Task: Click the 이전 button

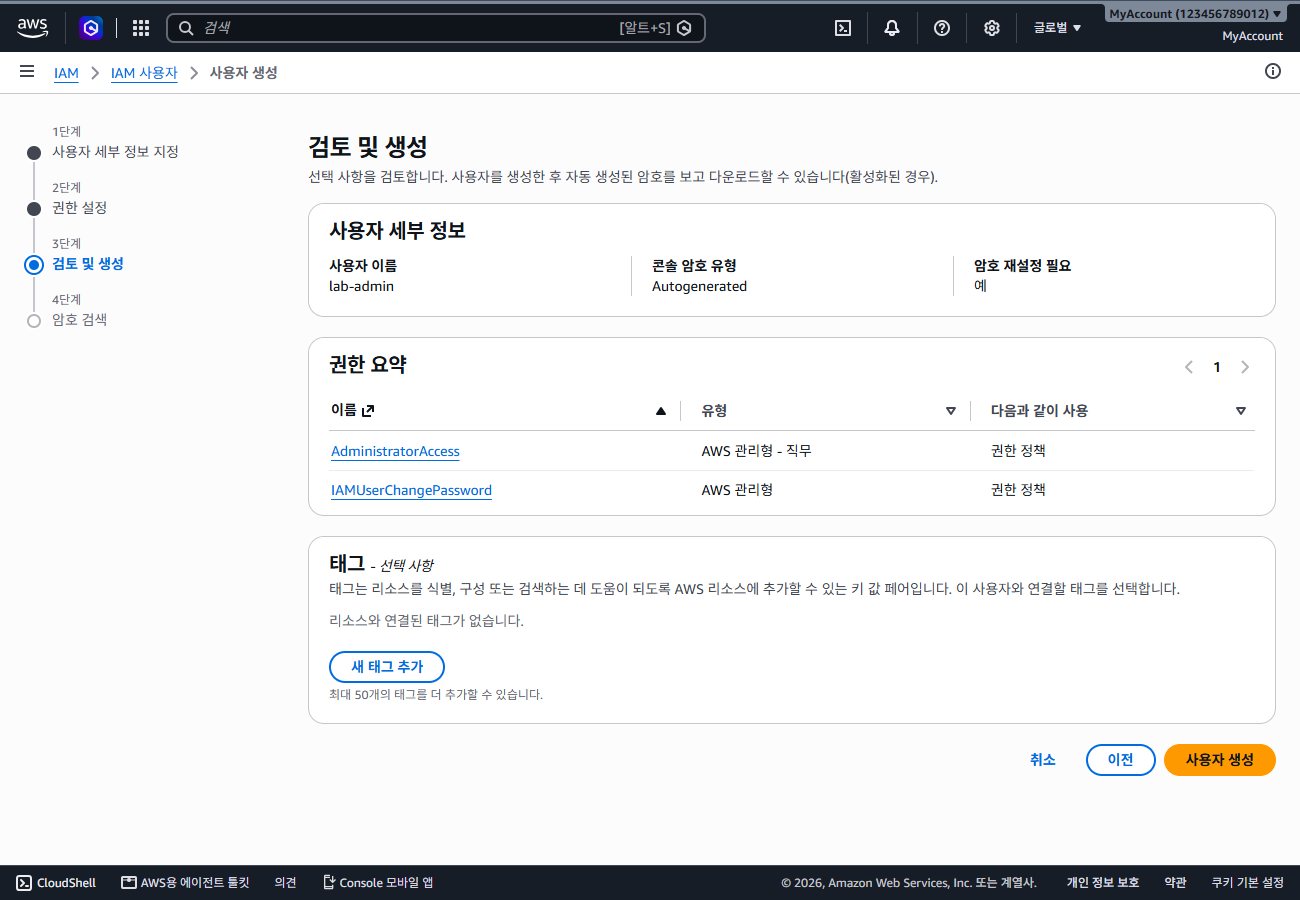Action: tap(1121, 760)
